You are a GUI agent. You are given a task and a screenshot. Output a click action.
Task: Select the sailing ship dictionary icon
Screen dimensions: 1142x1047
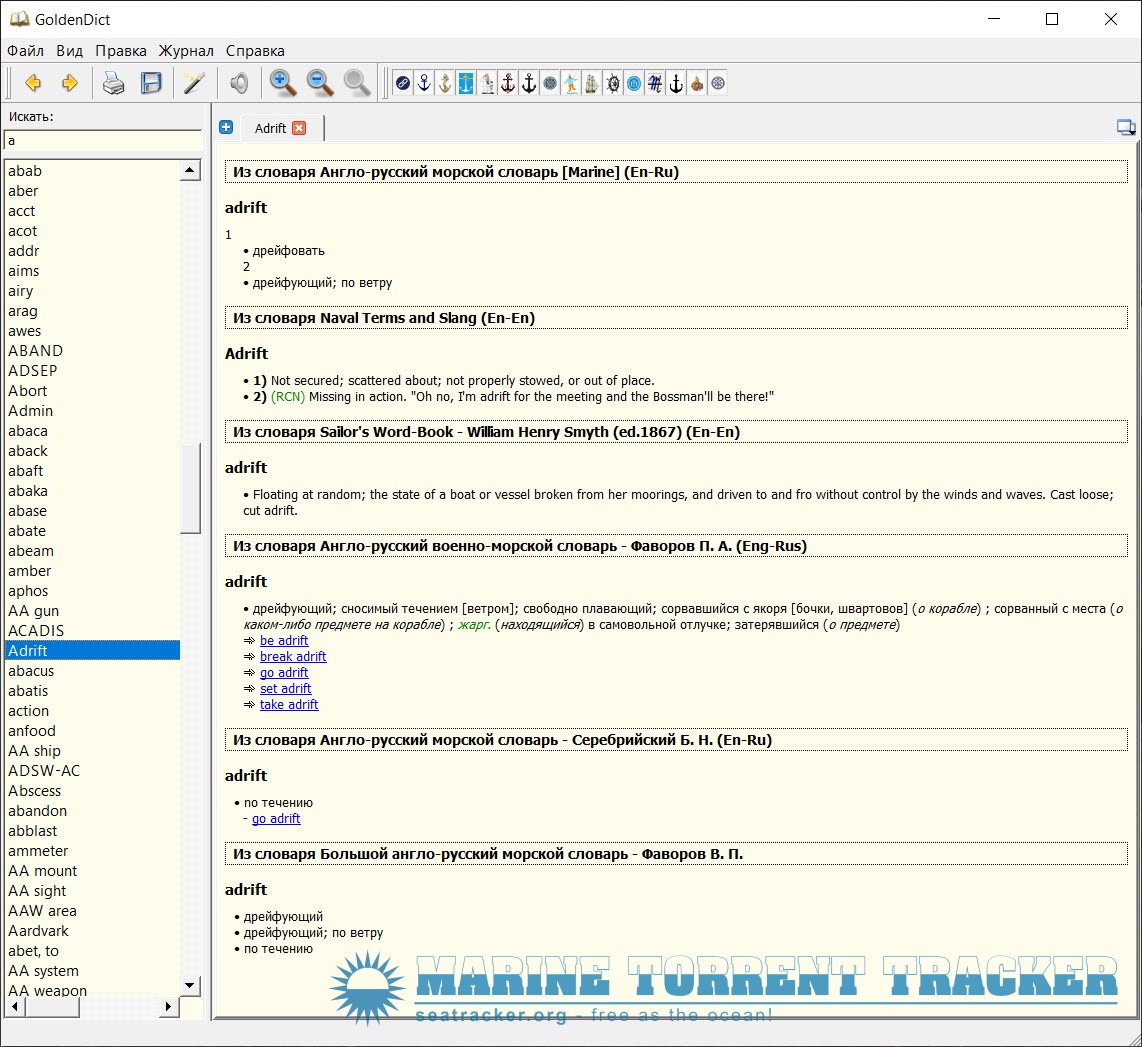[591, 83]
